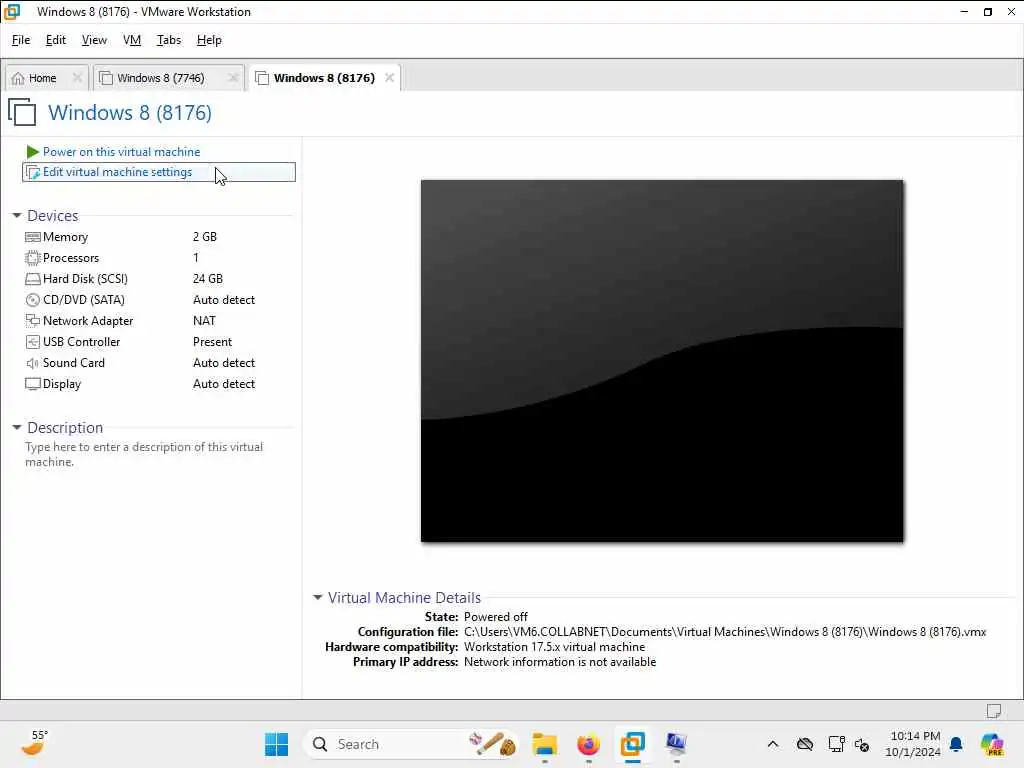The height and width of the screenshot is (768, 1024).
Task: Click the USB Controller Present value
Action: coord(212,342)
